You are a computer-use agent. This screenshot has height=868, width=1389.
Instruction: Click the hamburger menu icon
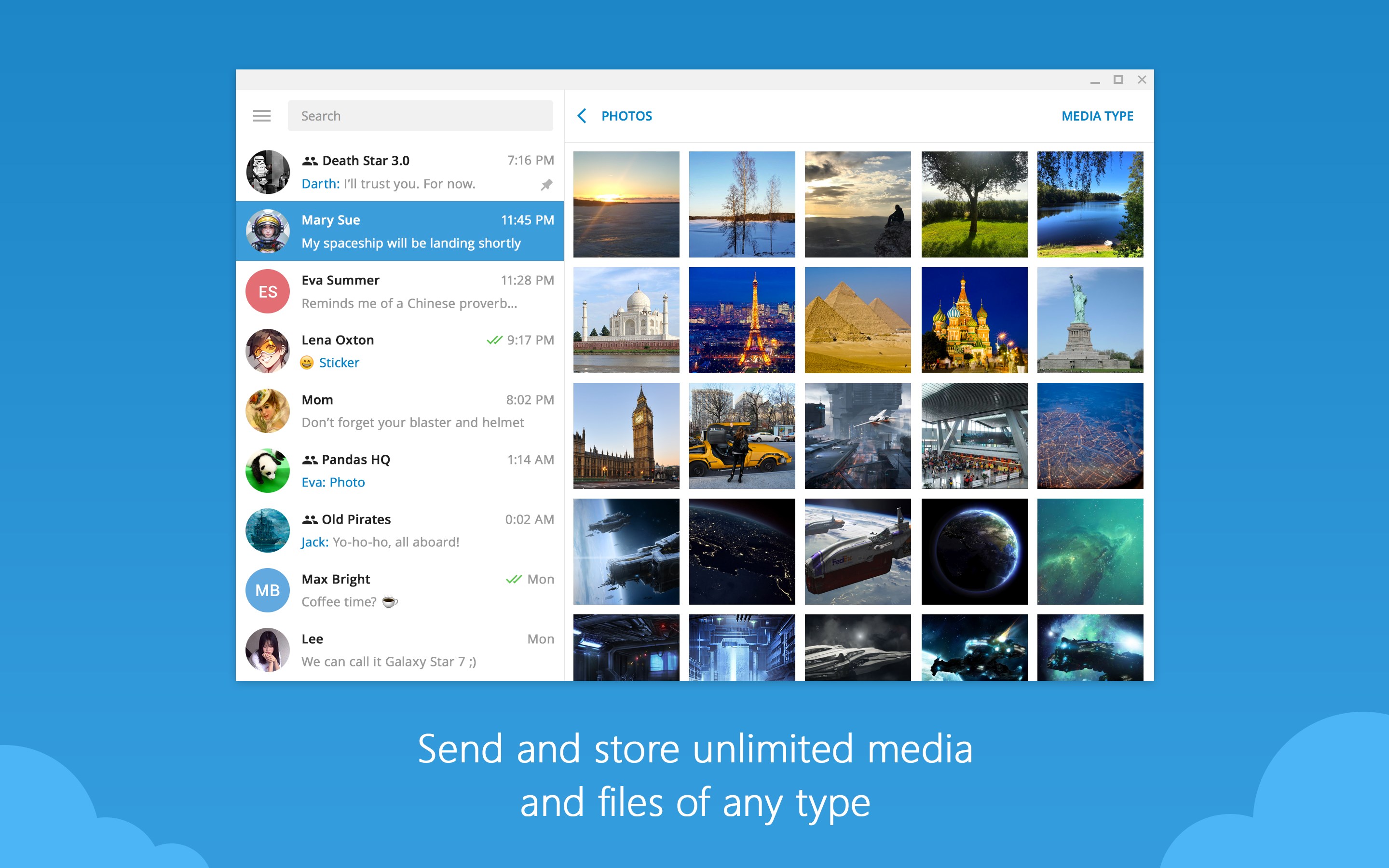[261, 115]
